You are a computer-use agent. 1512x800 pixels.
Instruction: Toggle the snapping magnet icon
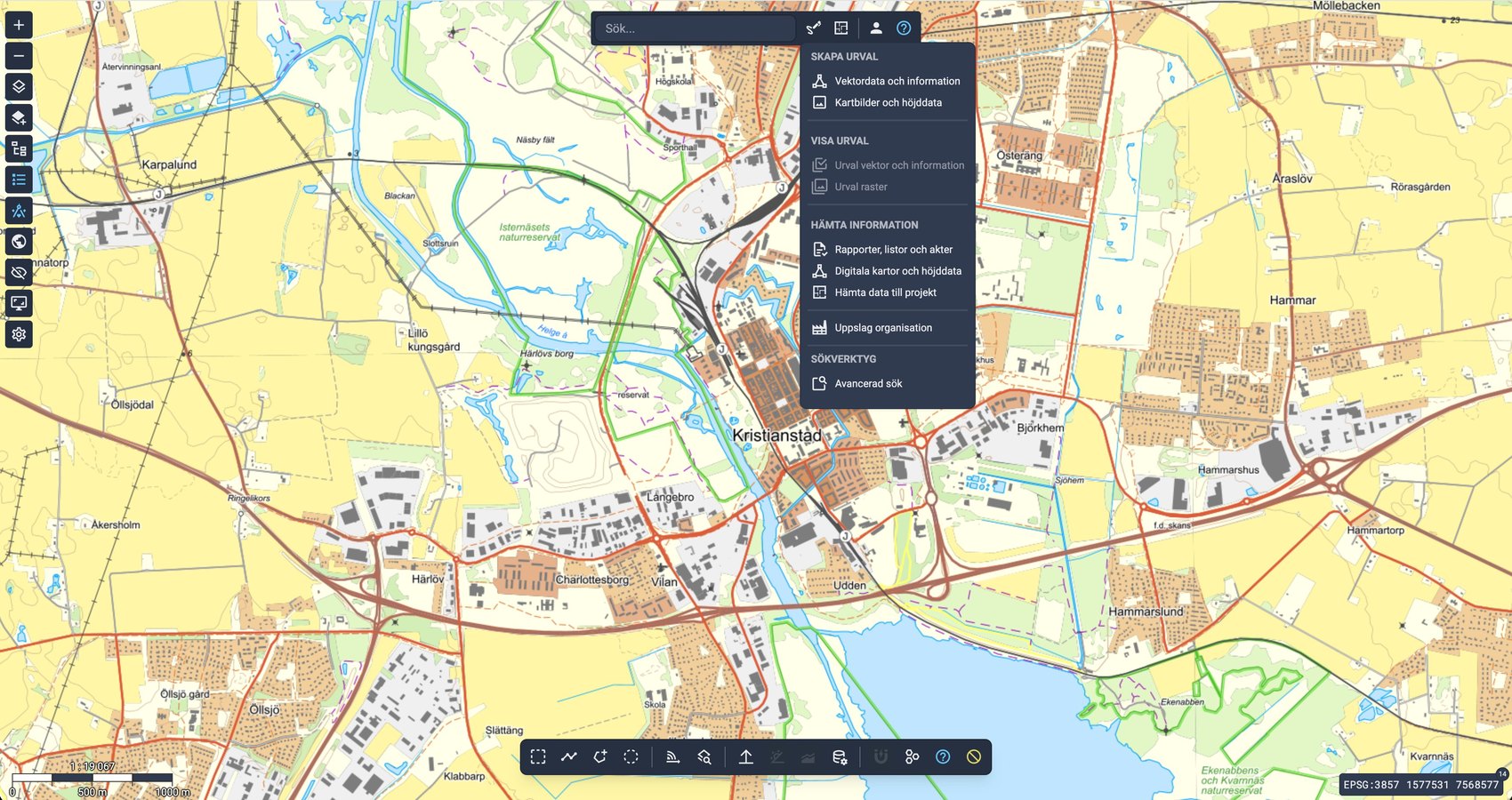881,757
